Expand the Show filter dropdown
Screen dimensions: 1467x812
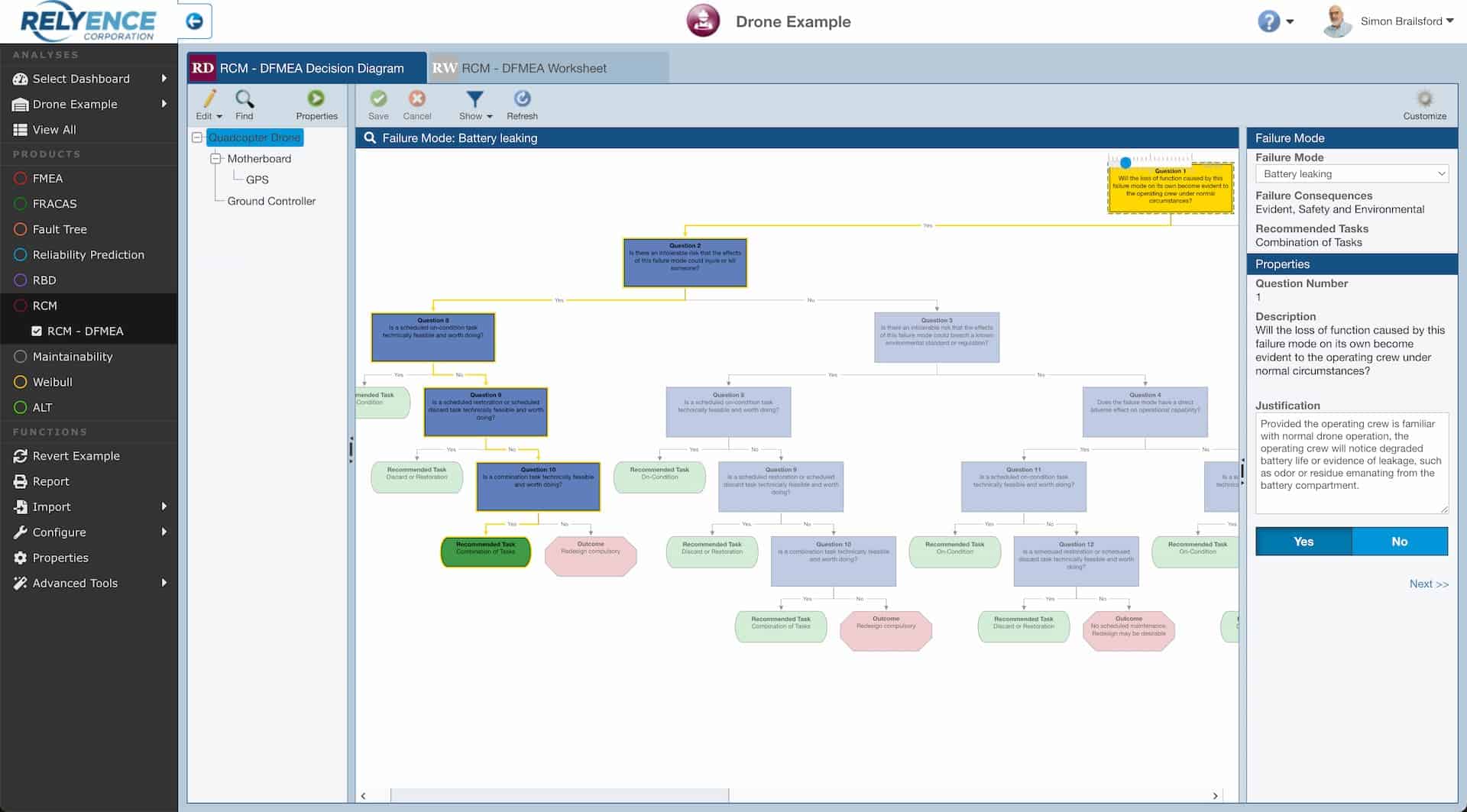(x=487, y=115)
